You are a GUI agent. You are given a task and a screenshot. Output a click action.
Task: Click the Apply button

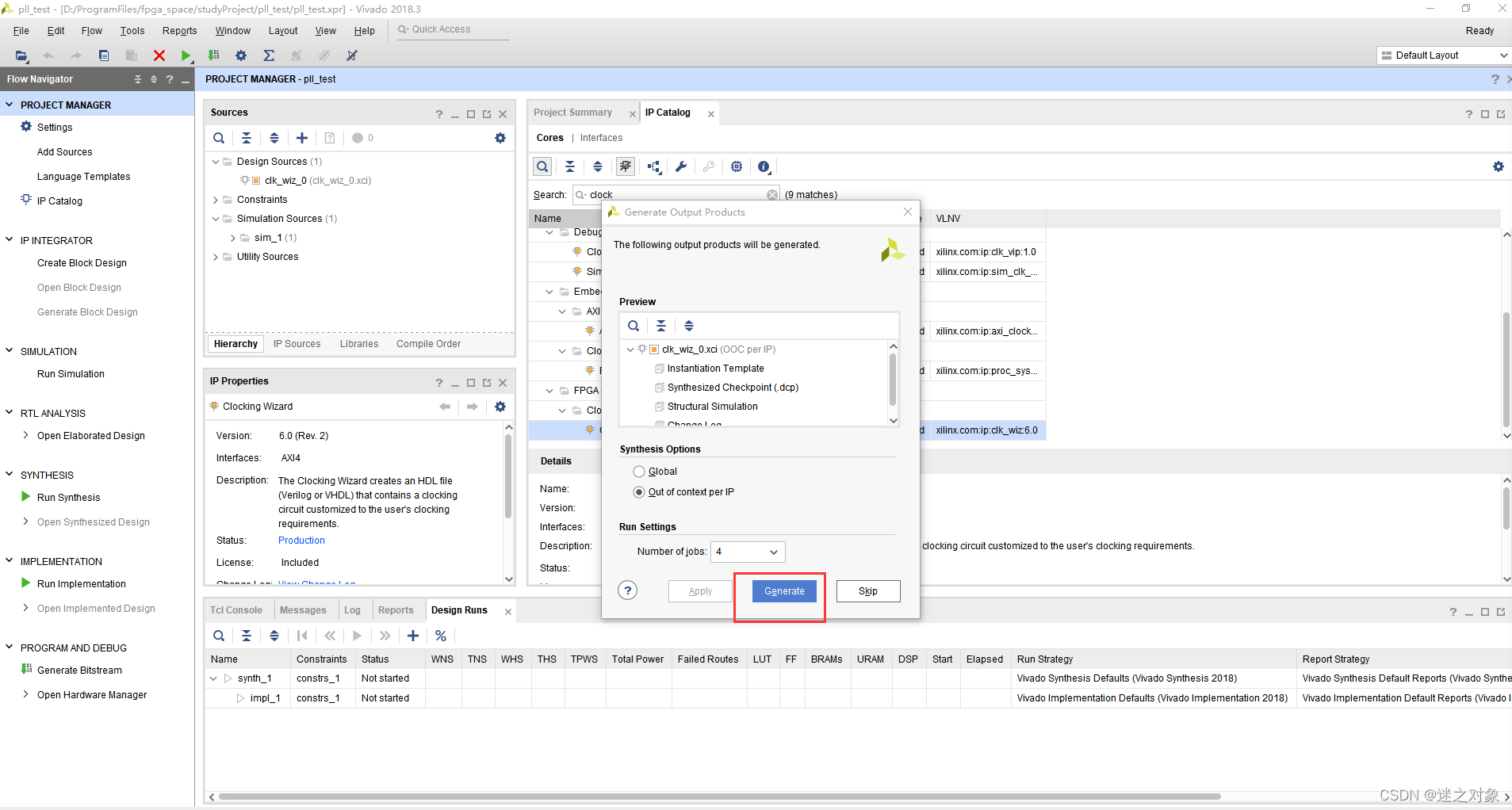pos(700,591)
